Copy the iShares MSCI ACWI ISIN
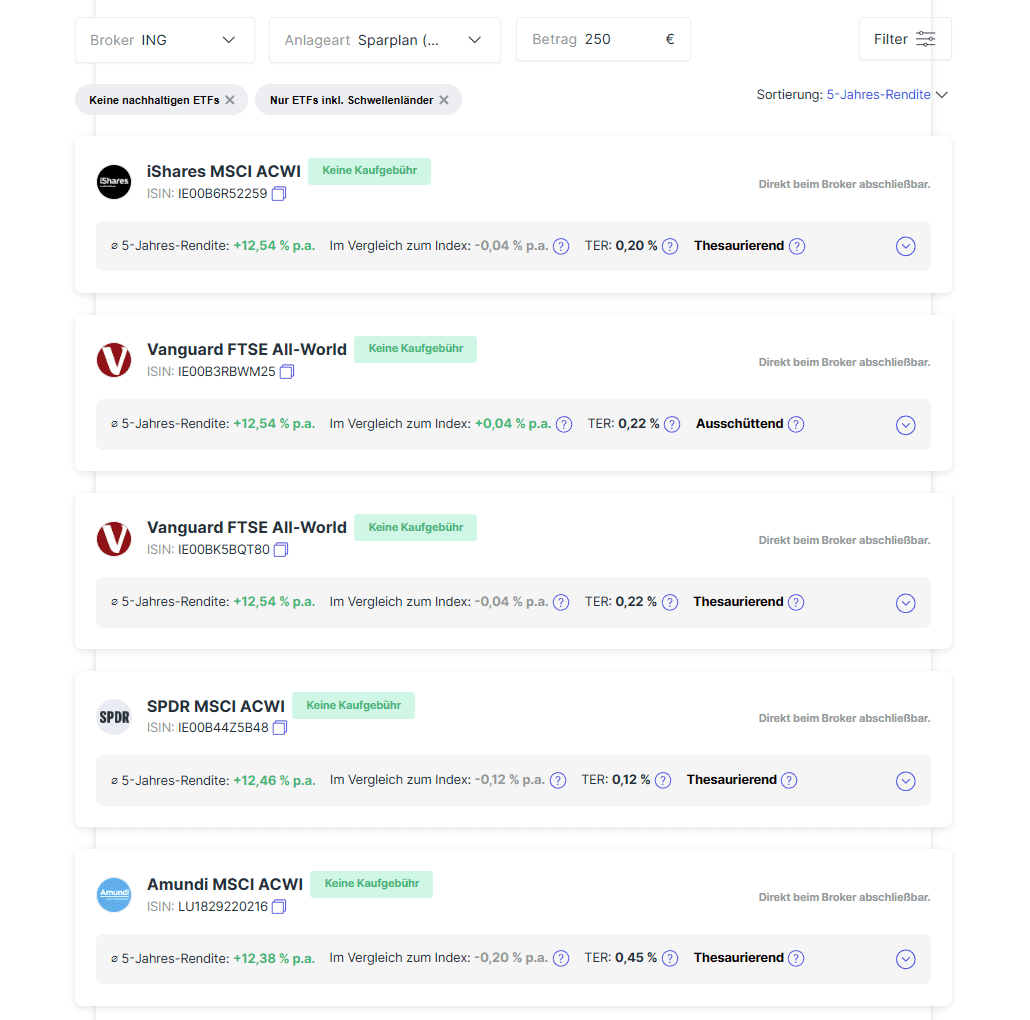This screenshot has height=1020, width=1030. (x=279, y=194)
